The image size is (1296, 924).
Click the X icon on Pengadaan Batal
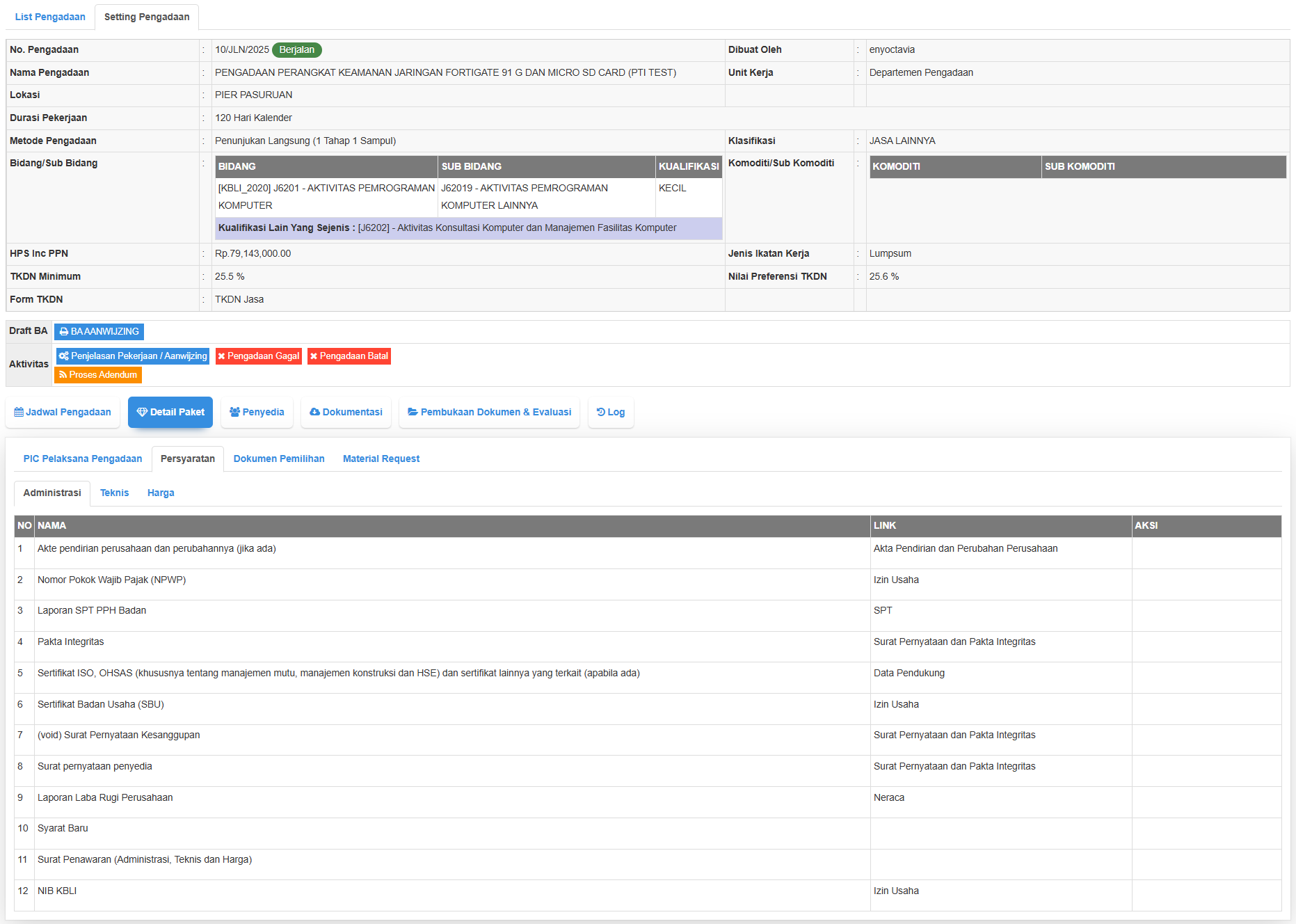click(314, 356)
